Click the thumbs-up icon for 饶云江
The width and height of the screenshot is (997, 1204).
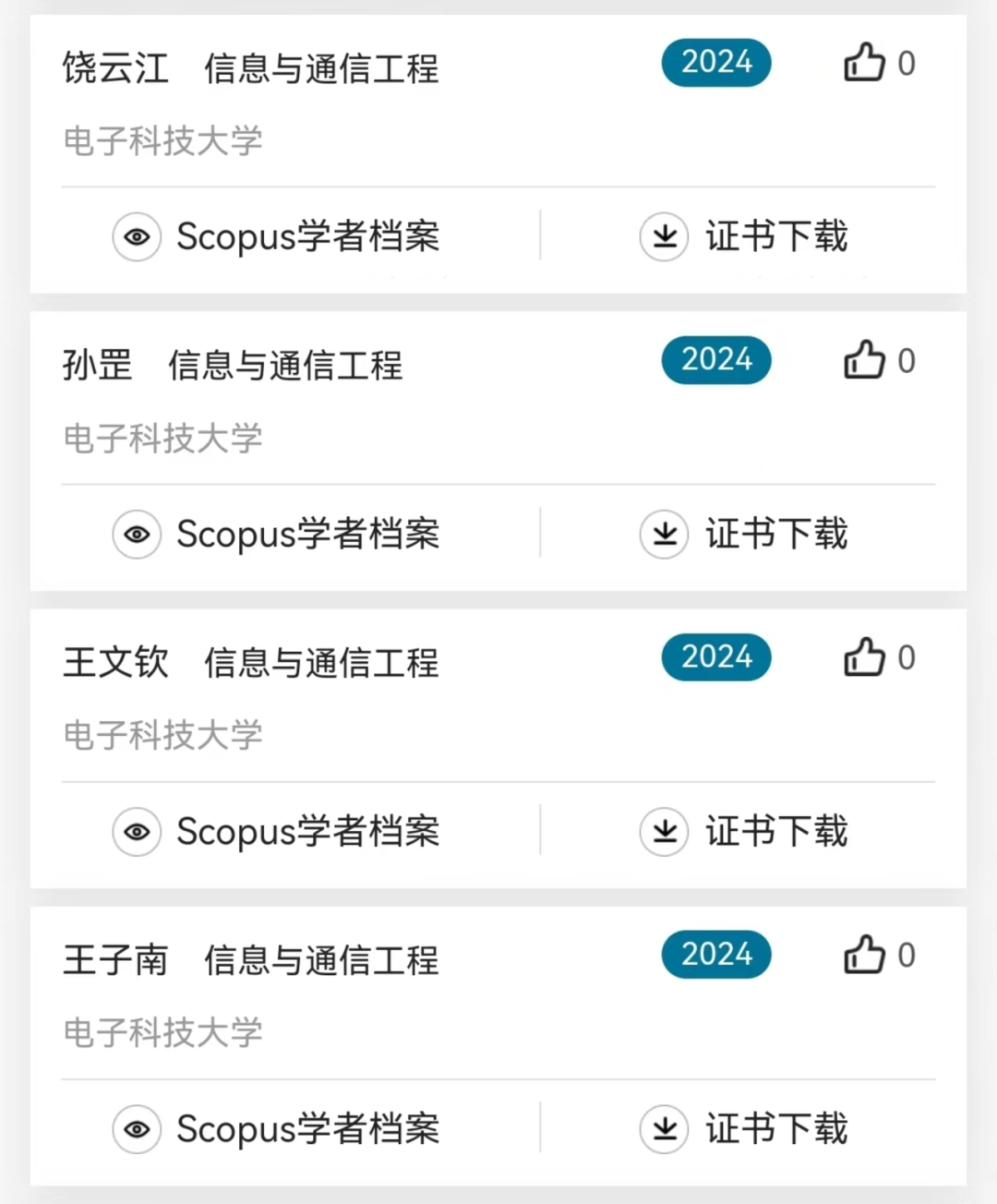[865, 63]
